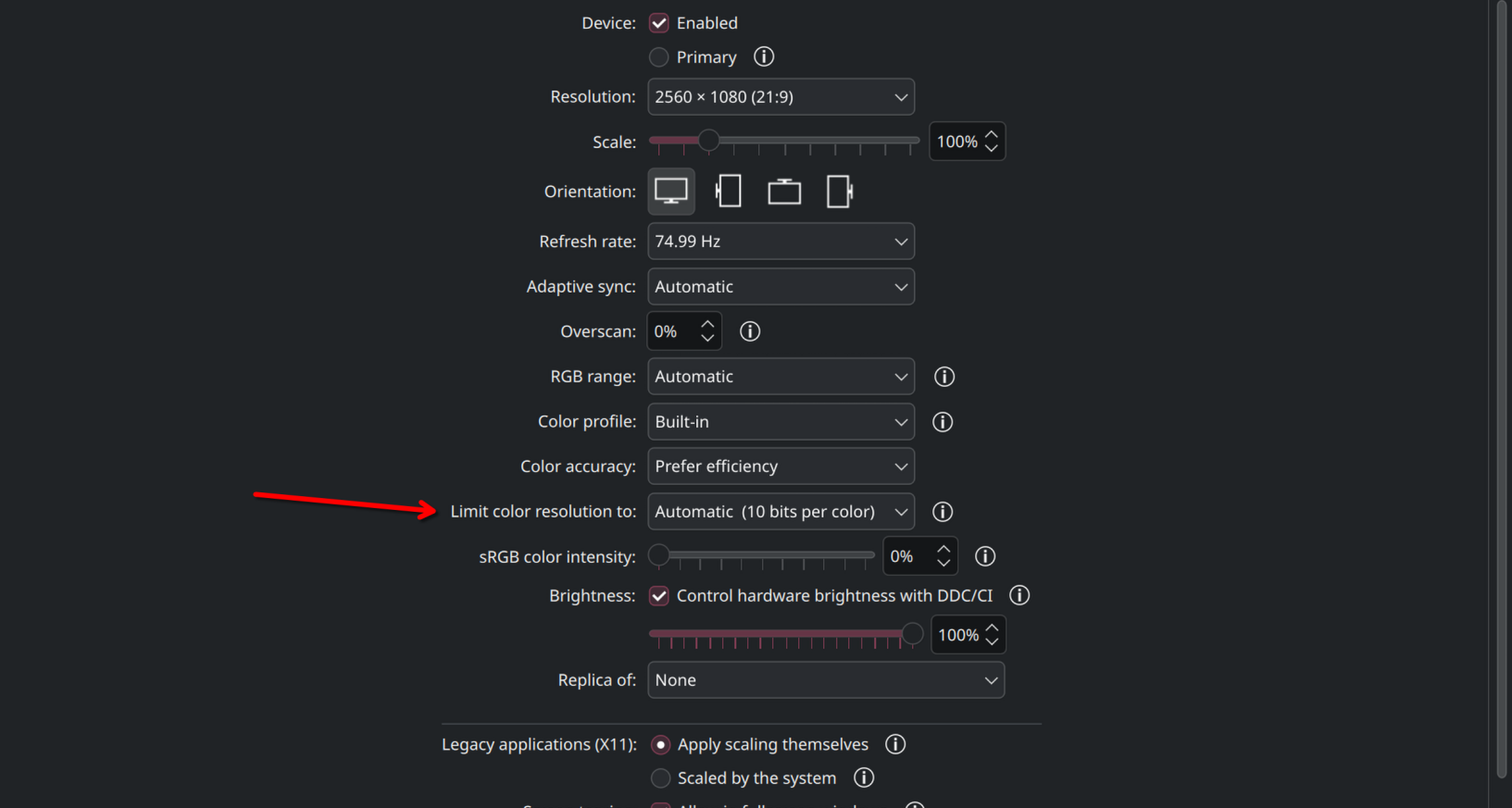Open the Refresh rate dropdown
Screen dimensions: 1512x808
(781, 242)
